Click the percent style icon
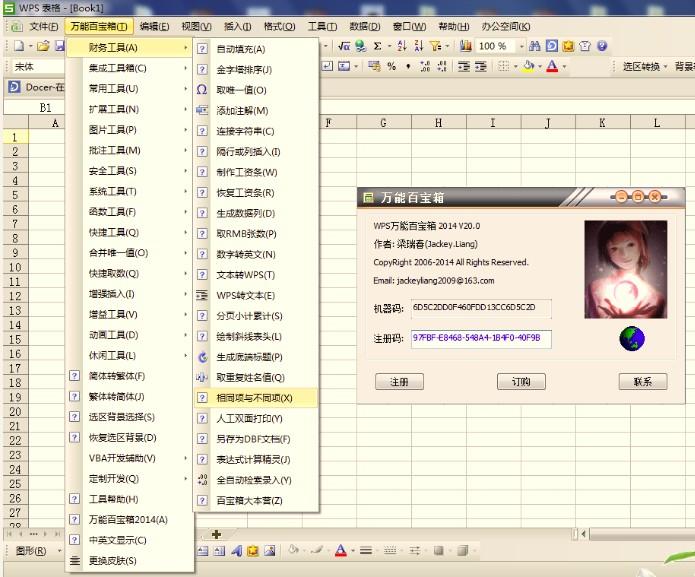Image resolution: width=695 pixels, height=577 pixels. point(391,66)
